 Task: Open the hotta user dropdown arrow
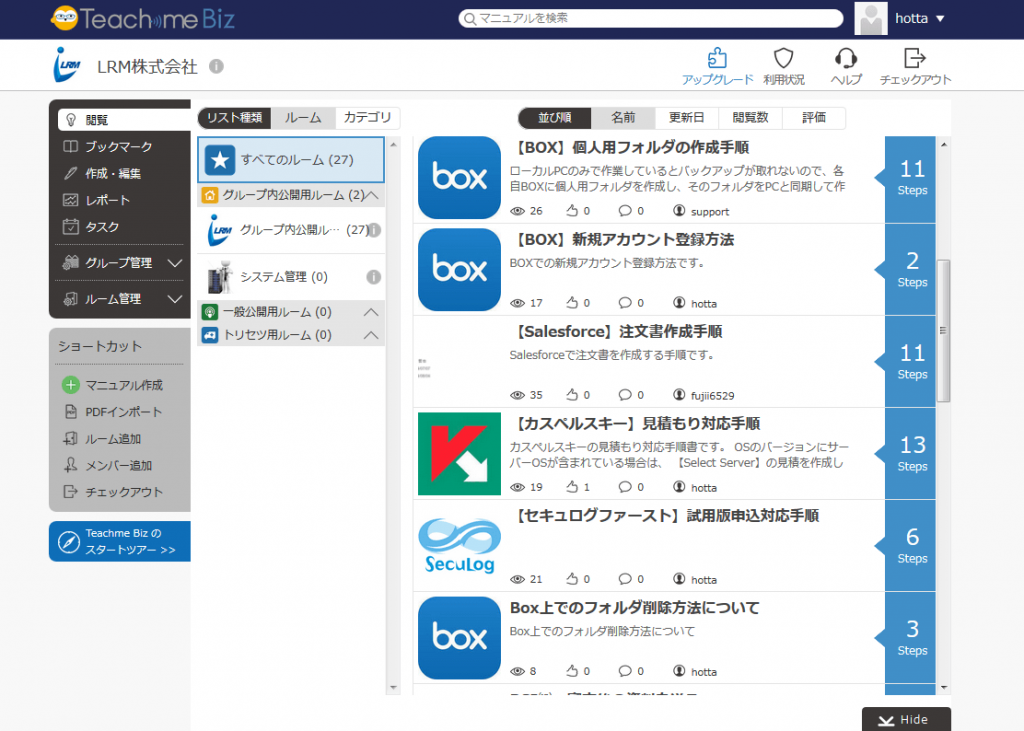[x=940, y=19]
